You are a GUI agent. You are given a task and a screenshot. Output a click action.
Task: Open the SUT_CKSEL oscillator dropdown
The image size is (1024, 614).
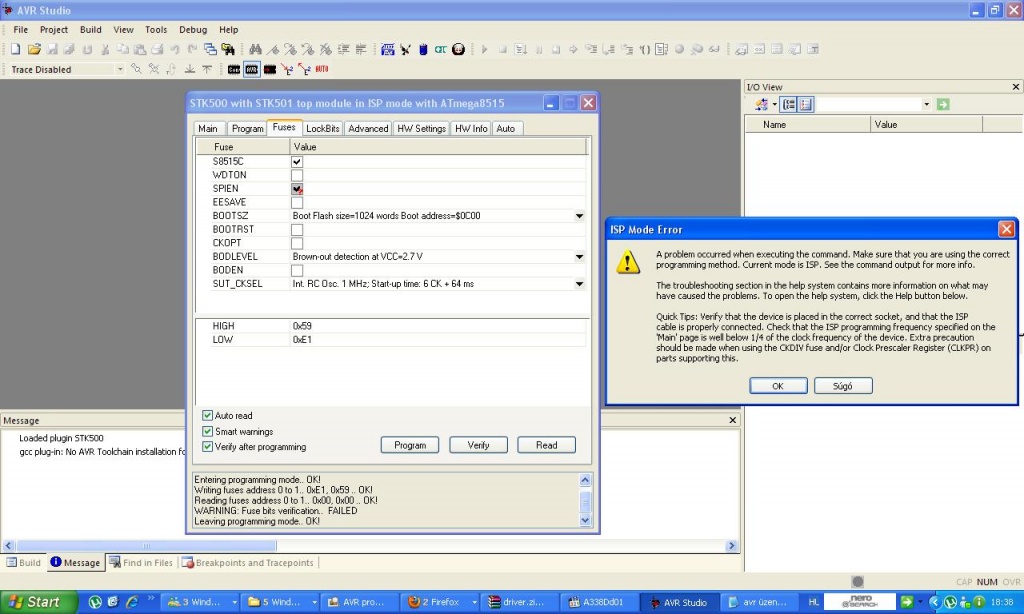point(579,284)
